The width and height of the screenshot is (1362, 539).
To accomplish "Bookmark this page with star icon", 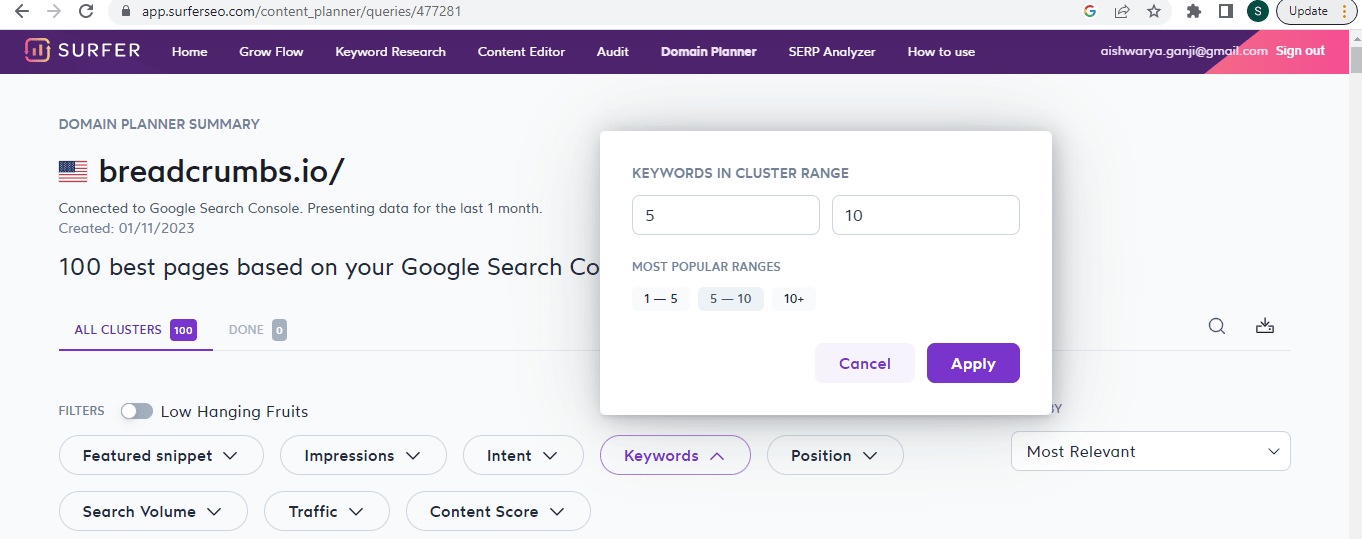I will (x=1154, y=12).
